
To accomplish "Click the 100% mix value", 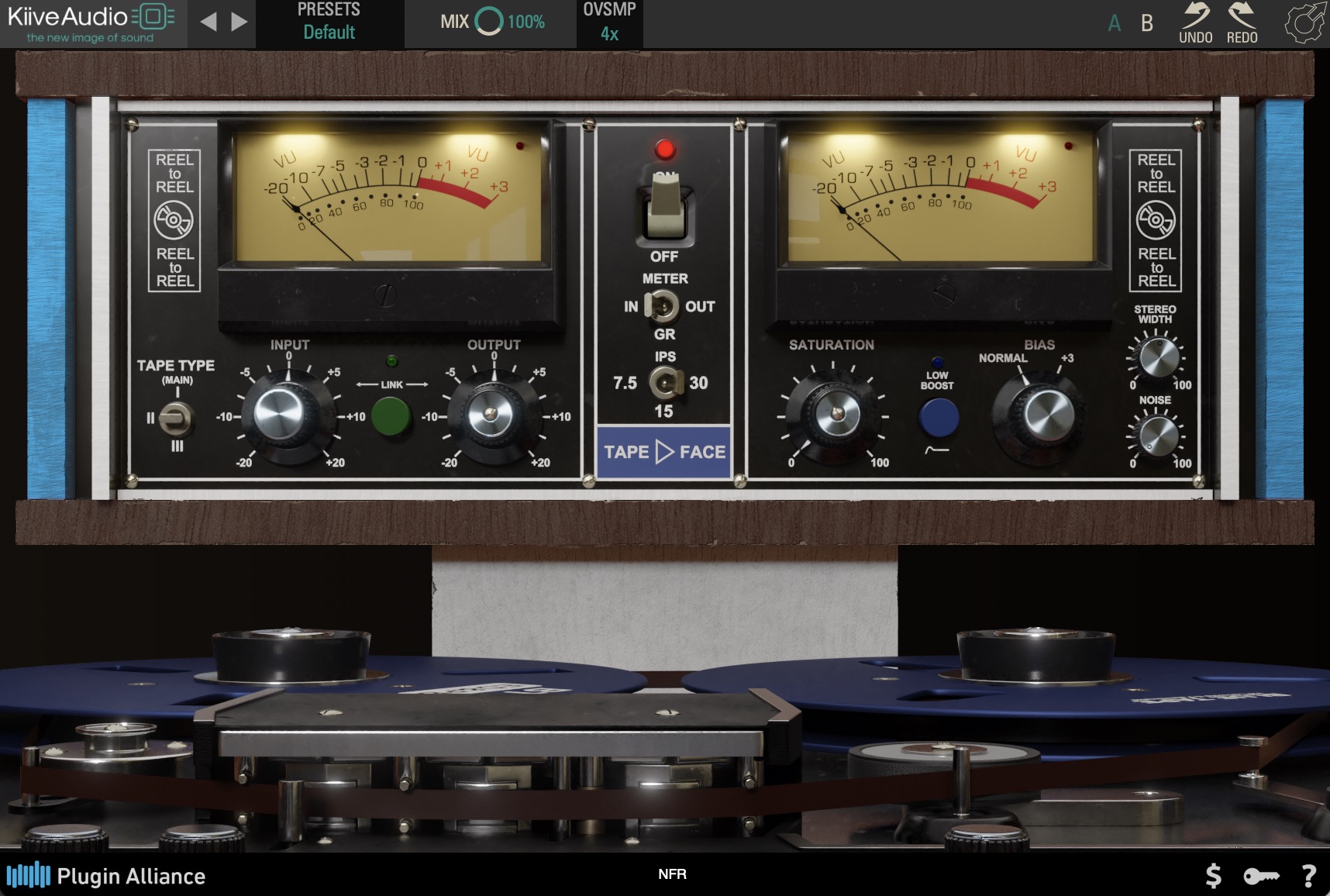I will tap(526, 22).
